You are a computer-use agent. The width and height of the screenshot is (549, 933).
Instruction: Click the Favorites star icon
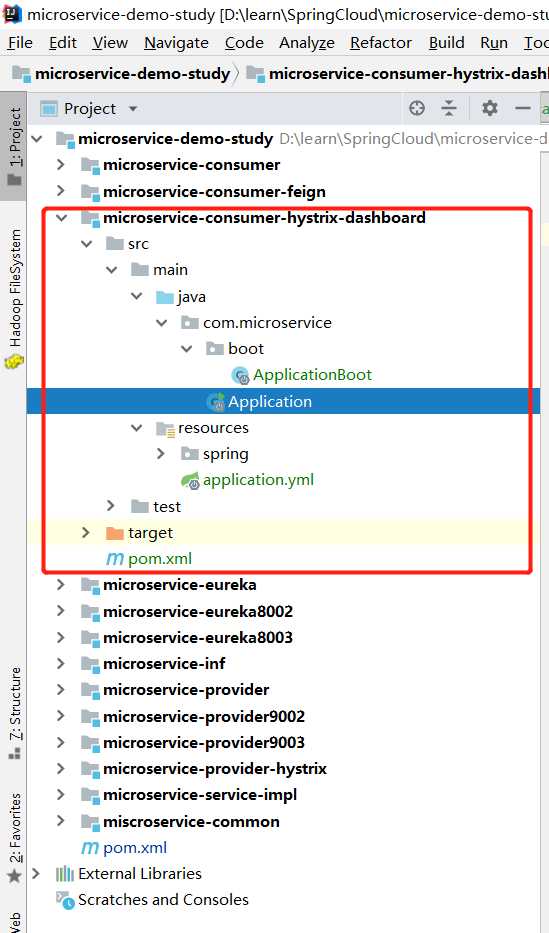coord(14,876)
